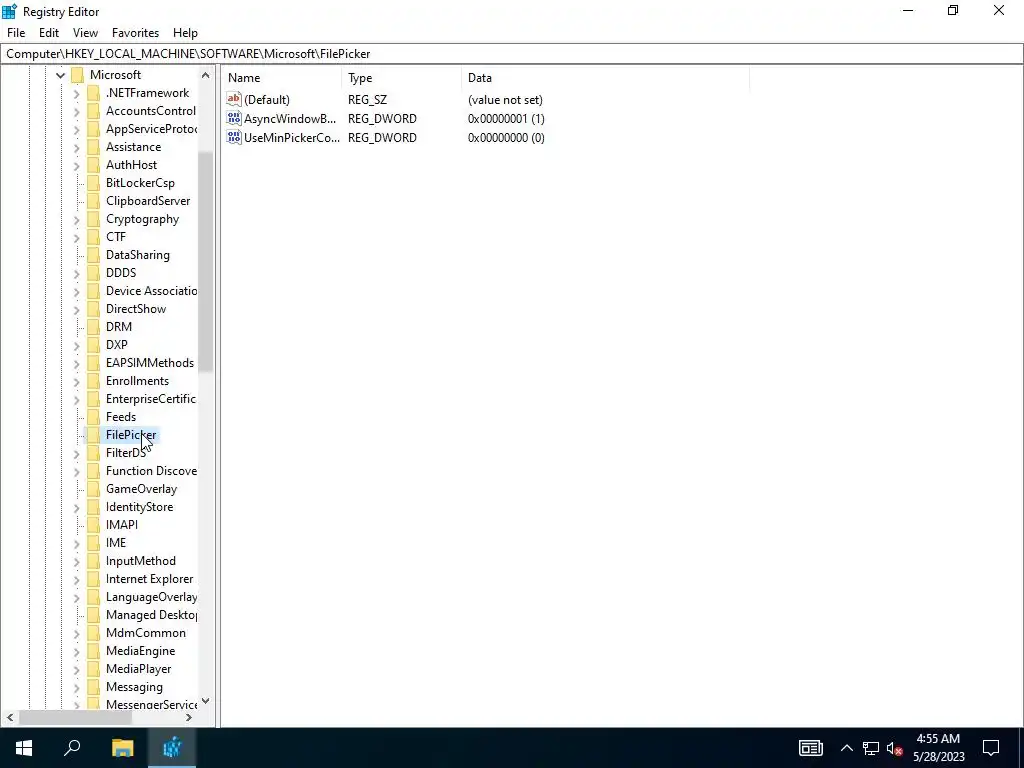Click the horizontal scroll right arrow
The image size is (1024, 768).
[189, 717]
